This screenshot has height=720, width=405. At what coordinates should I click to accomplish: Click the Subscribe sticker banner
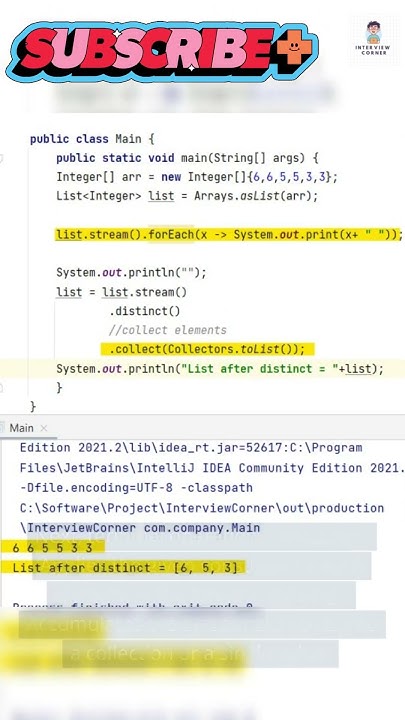[162, 51]
